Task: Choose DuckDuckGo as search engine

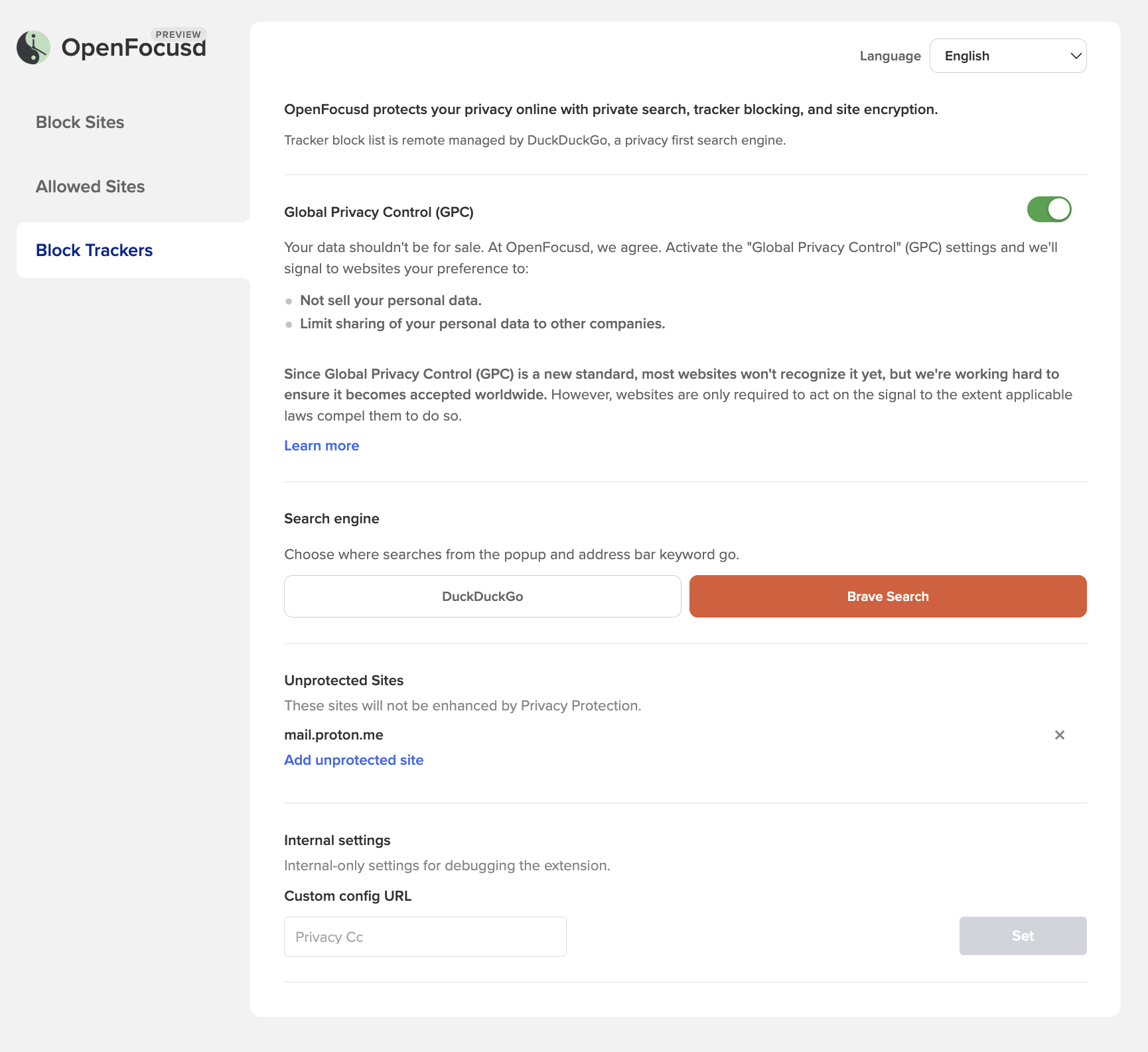Action: pyautogui.click(x=482, y=596)
